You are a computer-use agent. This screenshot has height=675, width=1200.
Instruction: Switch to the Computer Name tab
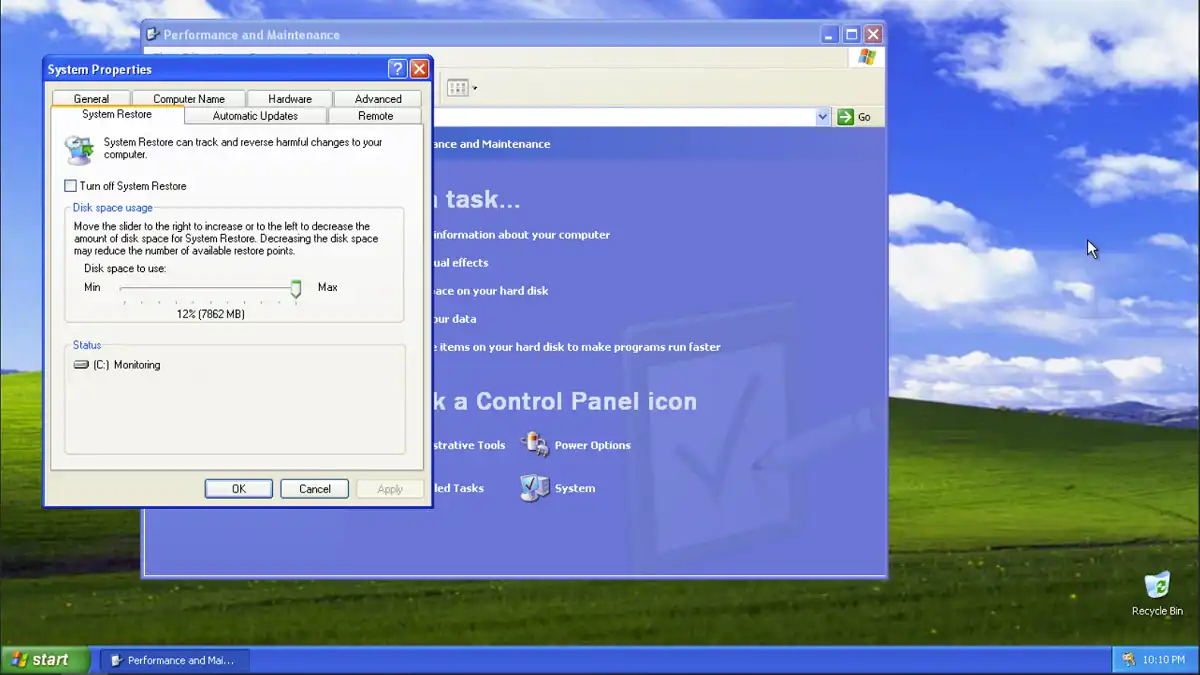click(189, 99)
